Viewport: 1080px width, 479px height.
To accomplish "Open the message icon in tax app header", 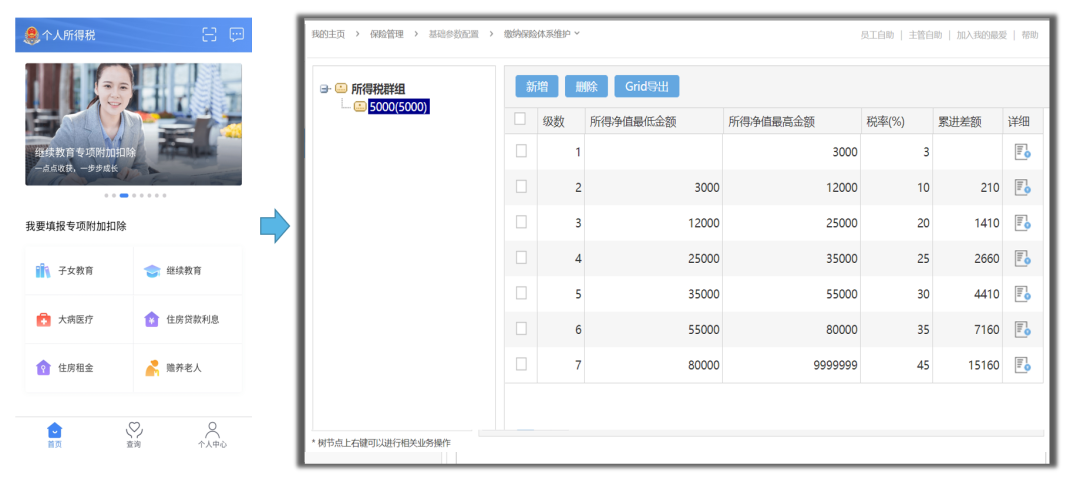I will coord(236,34).
